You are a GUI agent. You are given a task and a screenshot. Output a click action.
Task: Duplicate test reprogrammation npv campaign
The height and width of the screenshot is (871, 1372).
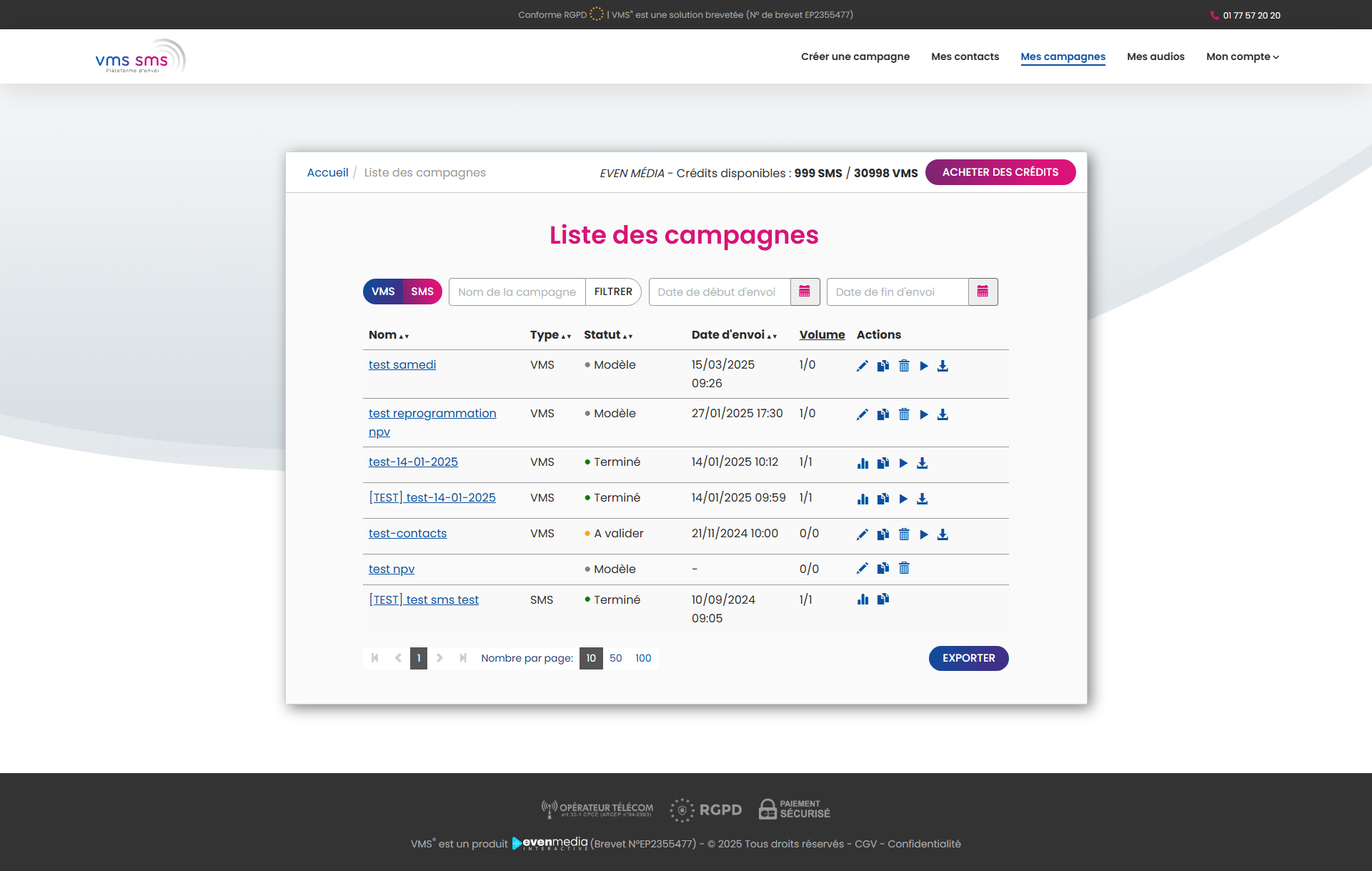[883, 414]
